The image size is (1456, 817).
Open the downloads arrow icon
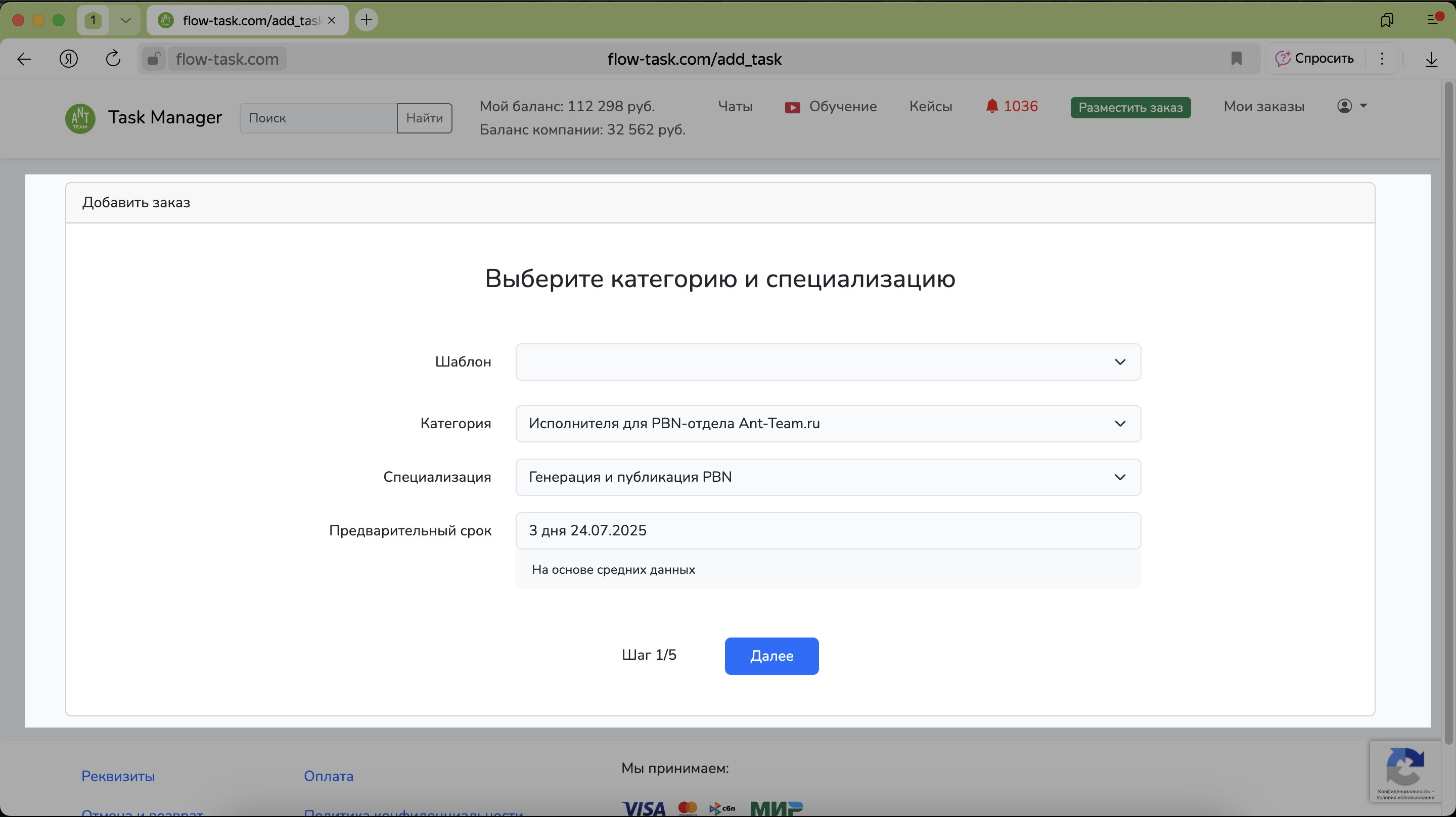point(1431,59)
